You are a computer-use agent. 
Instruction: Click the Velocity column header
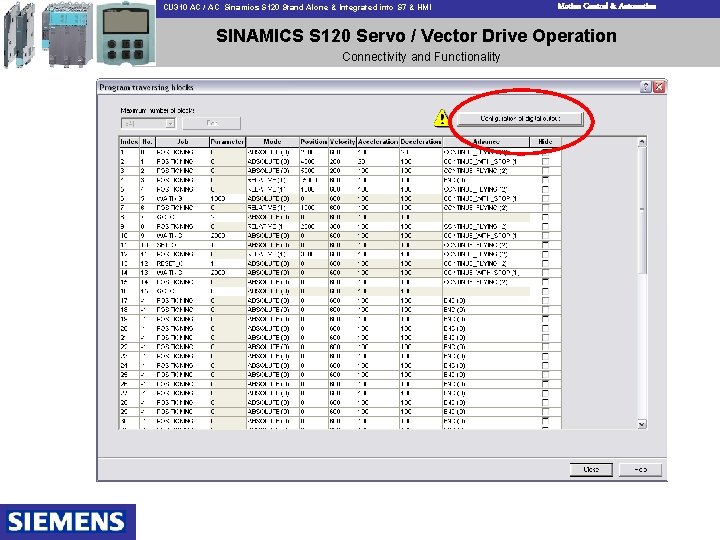coord(343,142)
